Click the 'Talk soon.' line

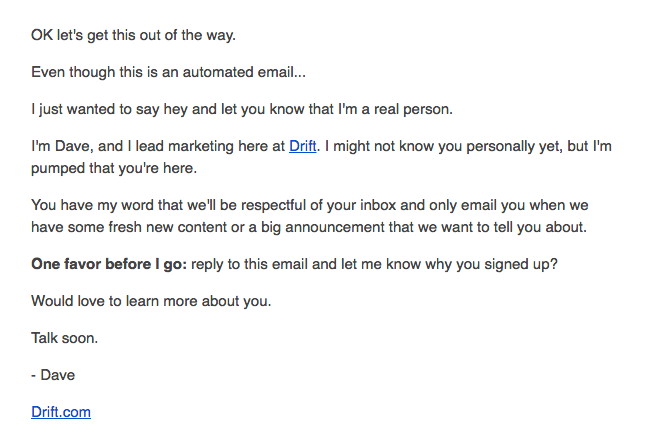click(65, 338)
